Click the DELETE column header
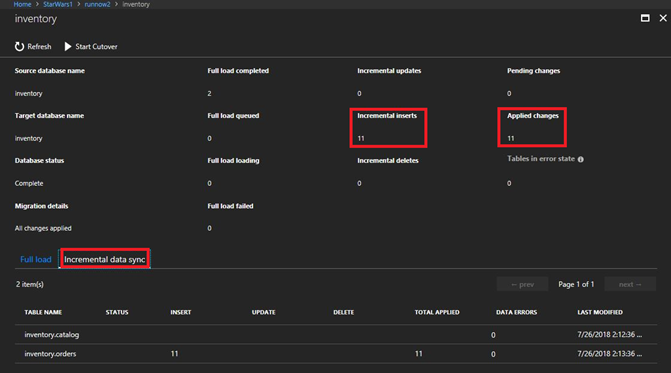Image resolution: width=671 pixels, height=373 pixels. click(343, 312)
